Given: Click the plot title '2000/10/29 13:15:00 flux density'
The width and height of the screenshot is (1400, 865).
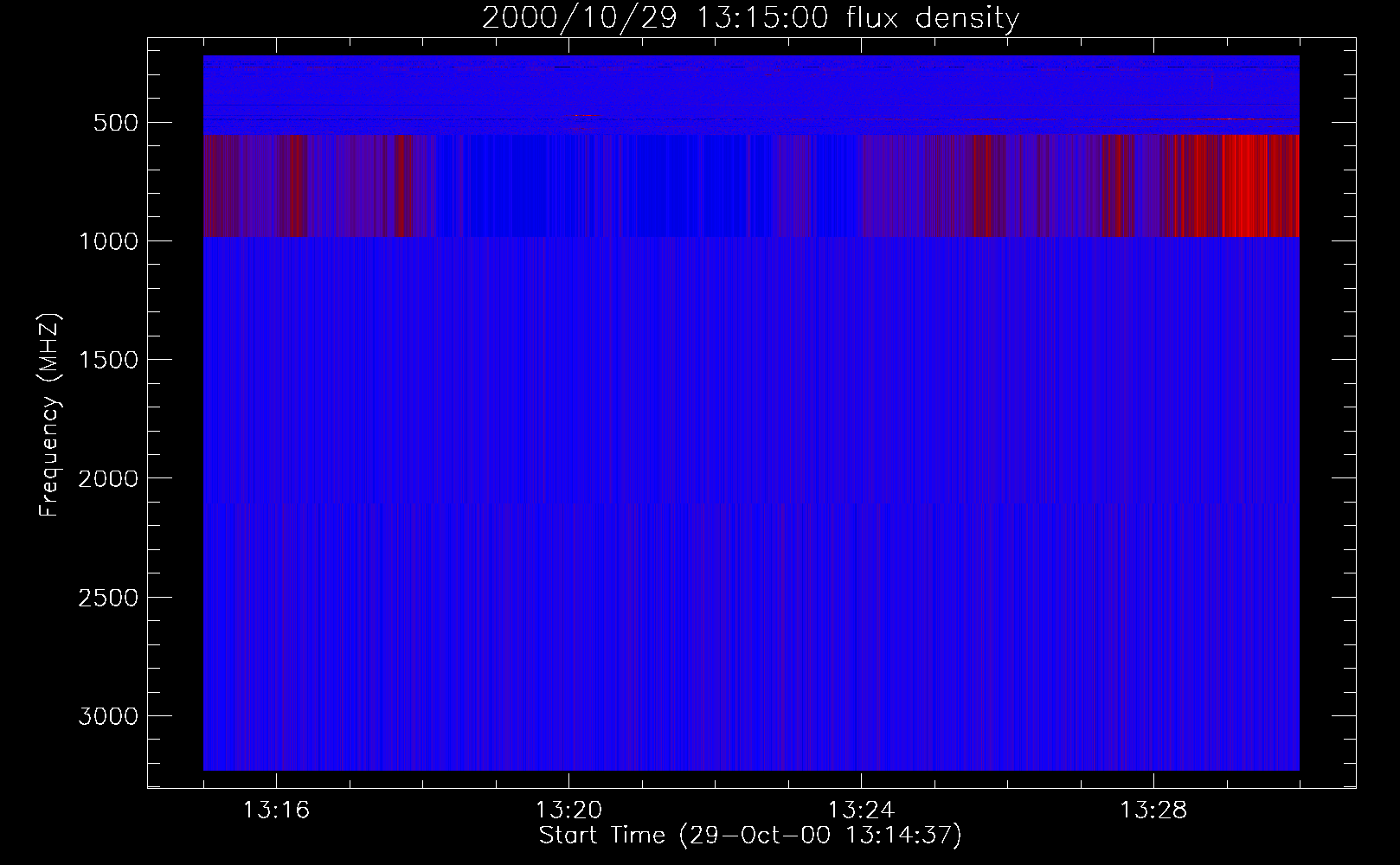Looking at the screenshot, I should point(750,18).
